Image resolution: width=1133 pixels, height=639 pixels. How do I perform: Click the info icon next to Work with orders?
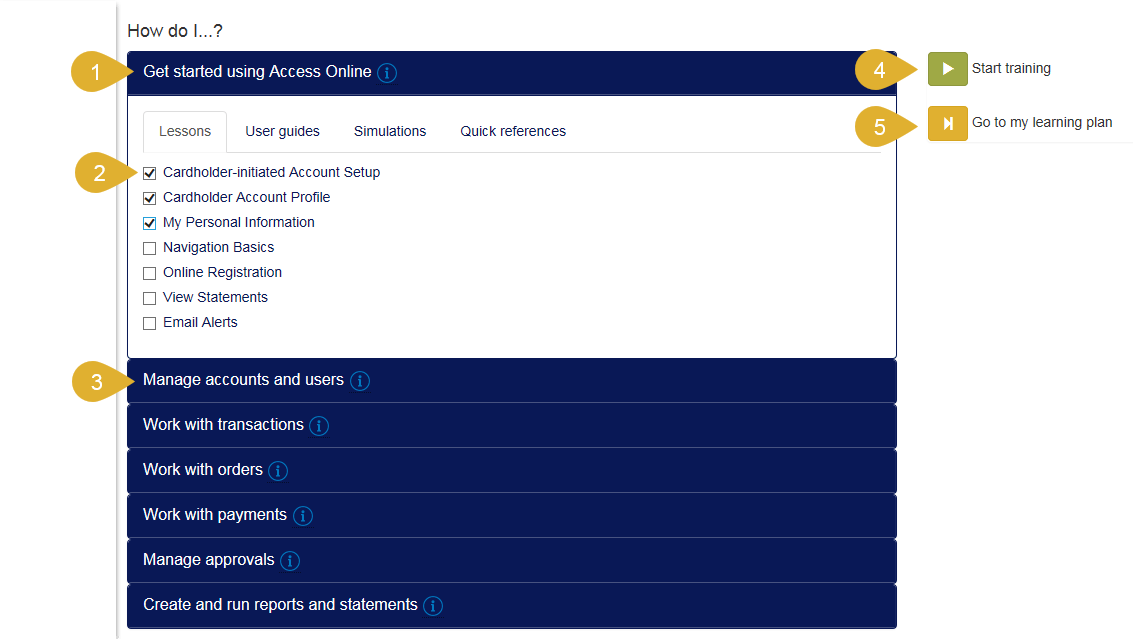277,470
